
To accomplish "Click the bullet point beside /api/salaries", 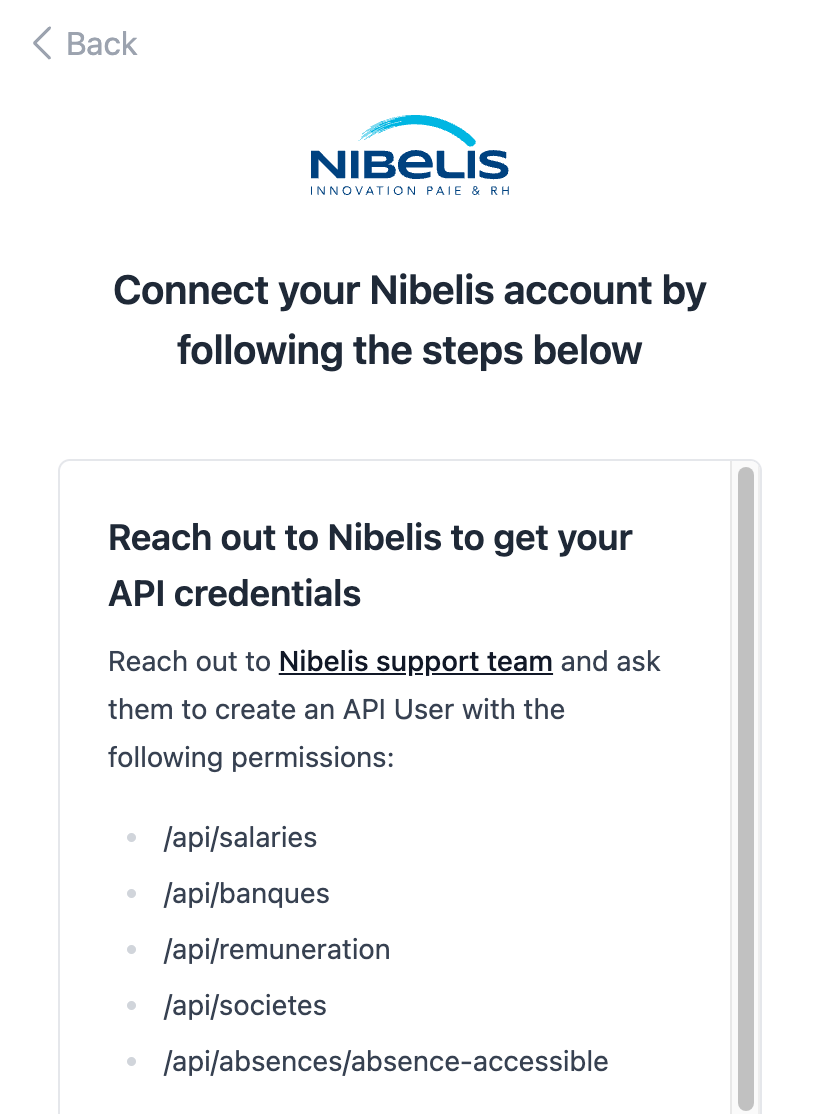I will tap(131, 838).
